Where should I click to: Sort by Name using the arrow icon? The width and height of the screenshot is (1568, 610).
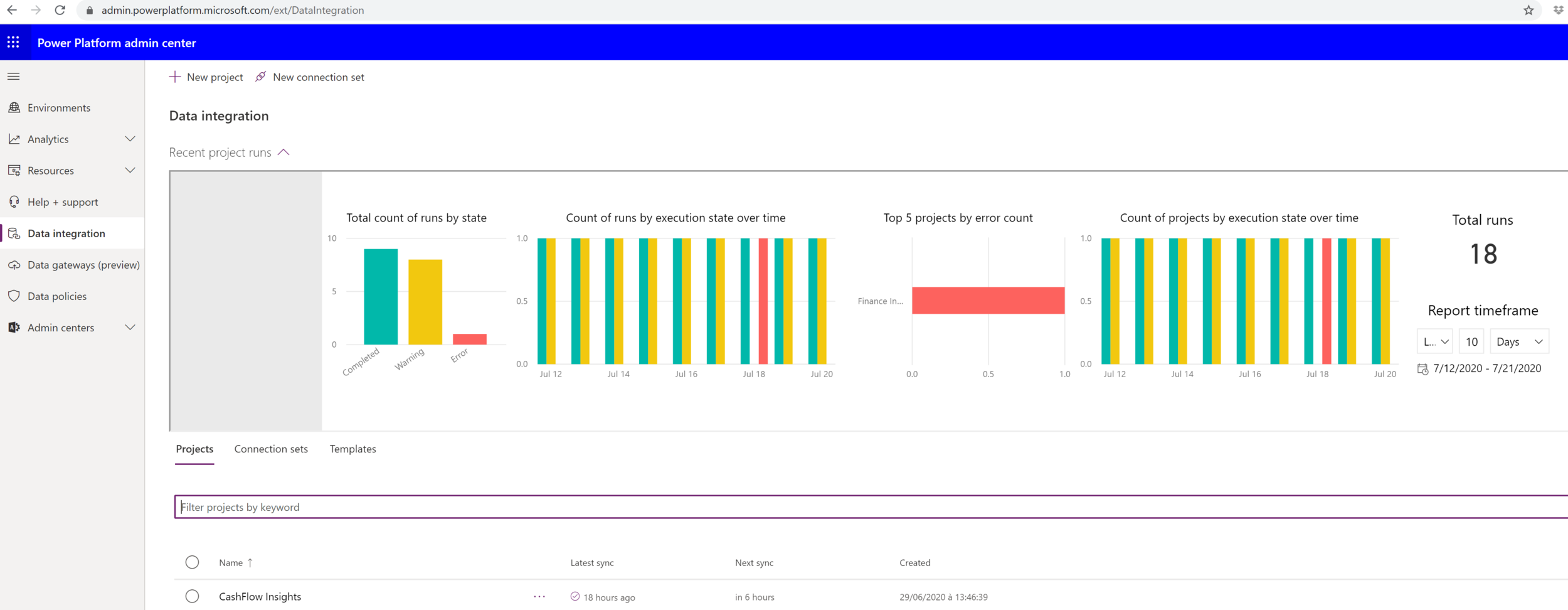(x=250, y=563)
